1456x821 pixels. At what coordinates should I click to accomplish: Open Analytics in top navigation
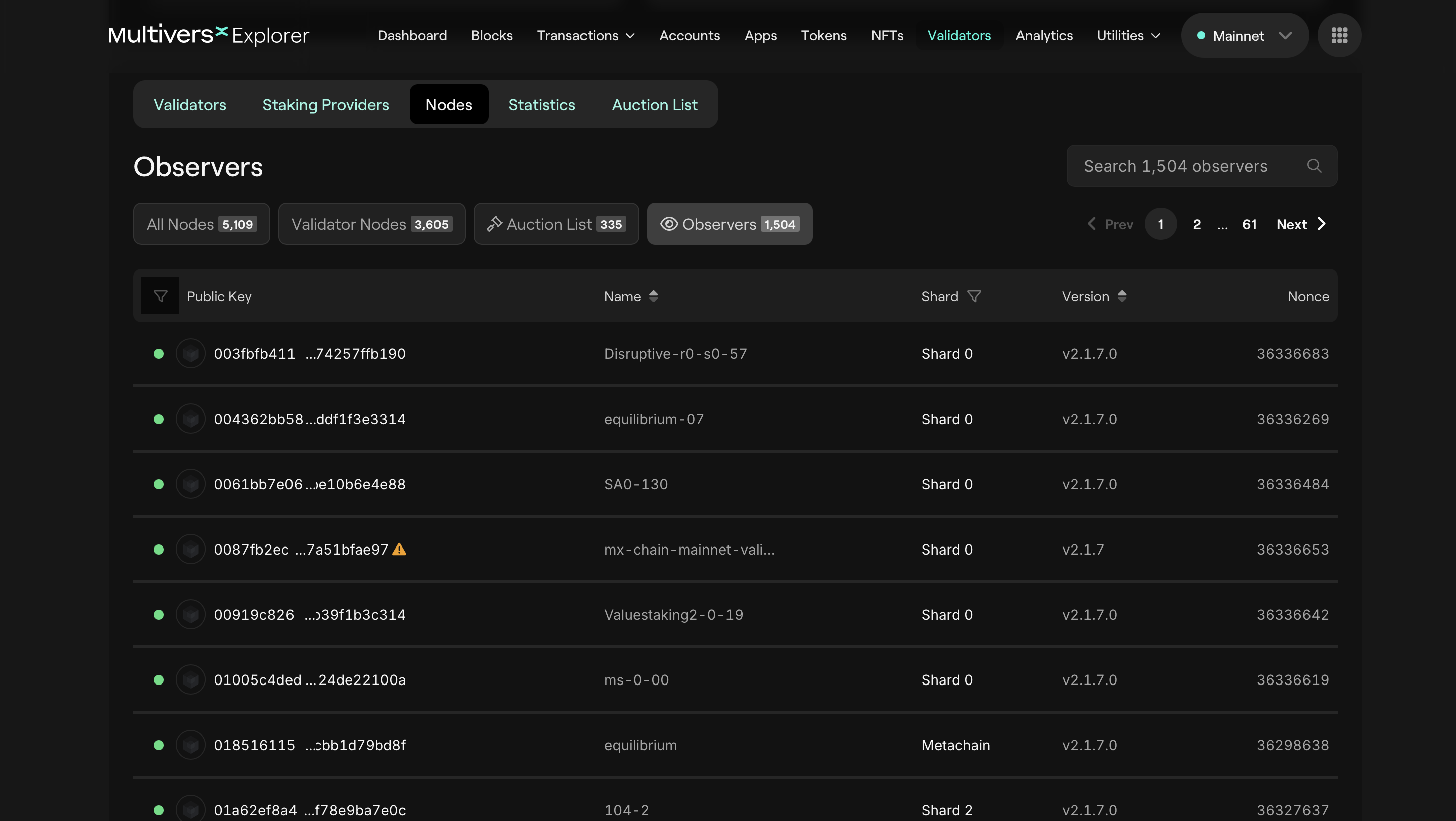(x=1044, y=35)
